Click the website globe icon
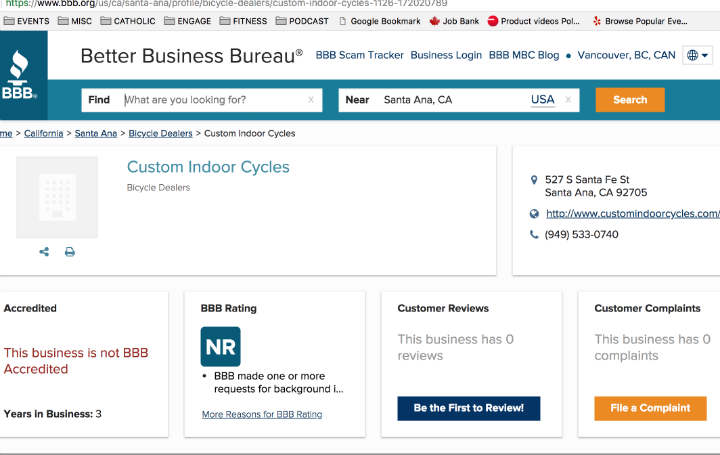Image resolution: width=720 pixels, height=455 pixels. pyautogui.click(x=534, y=213)
